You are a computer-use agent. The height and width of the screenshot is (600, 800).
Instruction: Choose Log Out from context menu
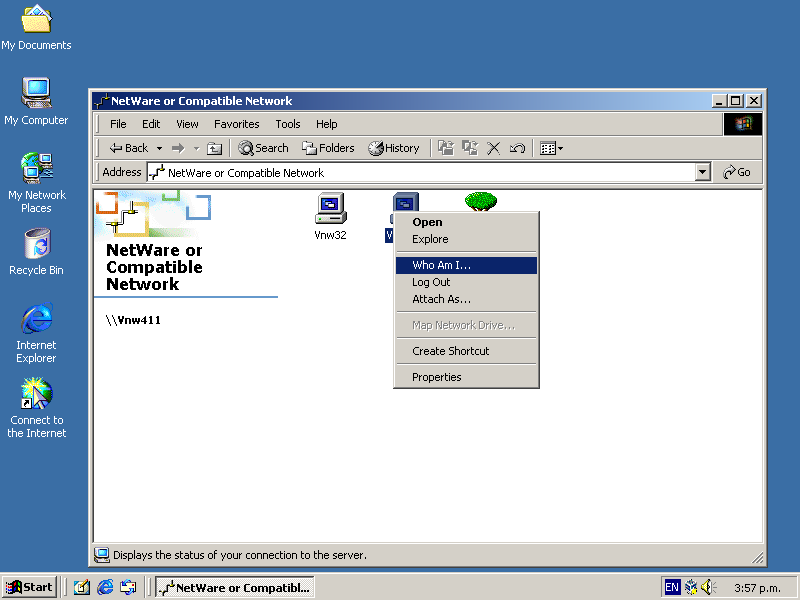466,282
